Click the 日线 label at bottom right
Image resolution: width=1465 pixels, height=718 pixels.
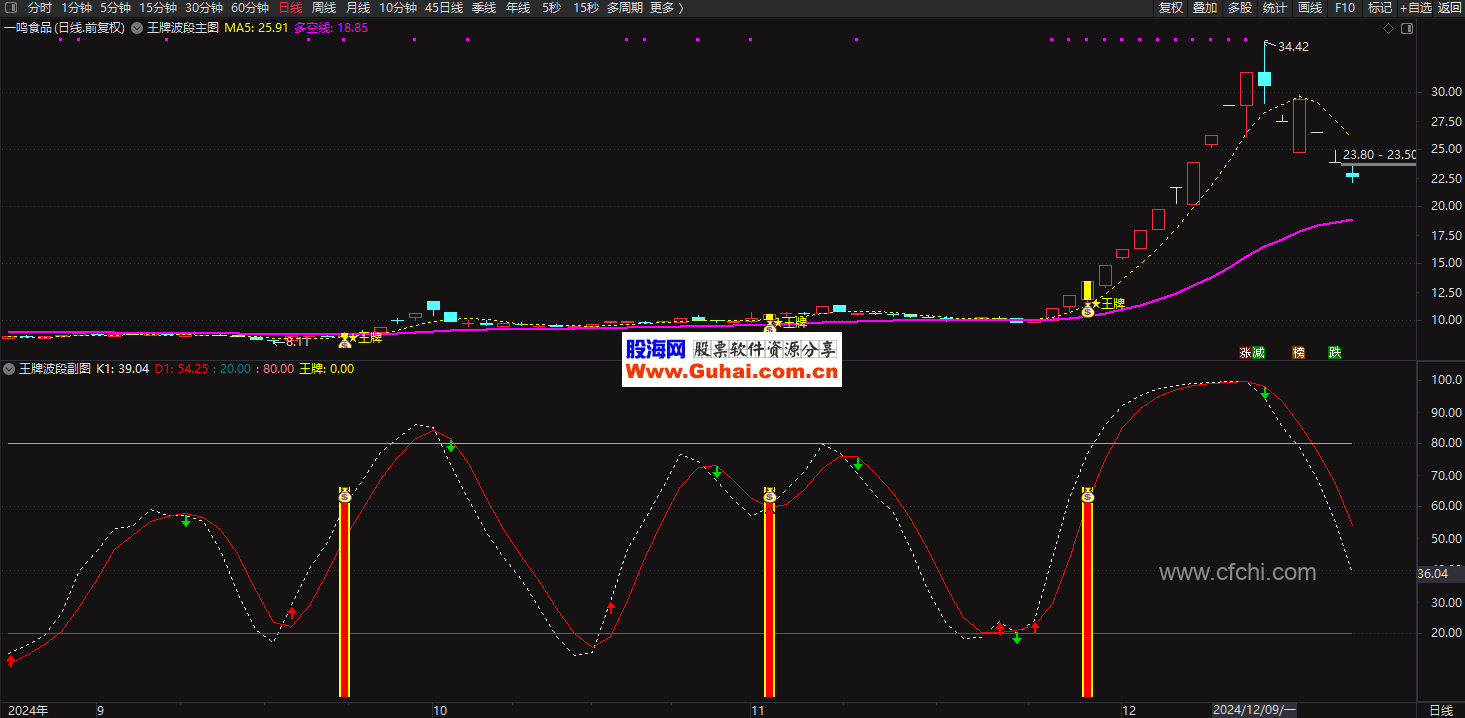1441,710
